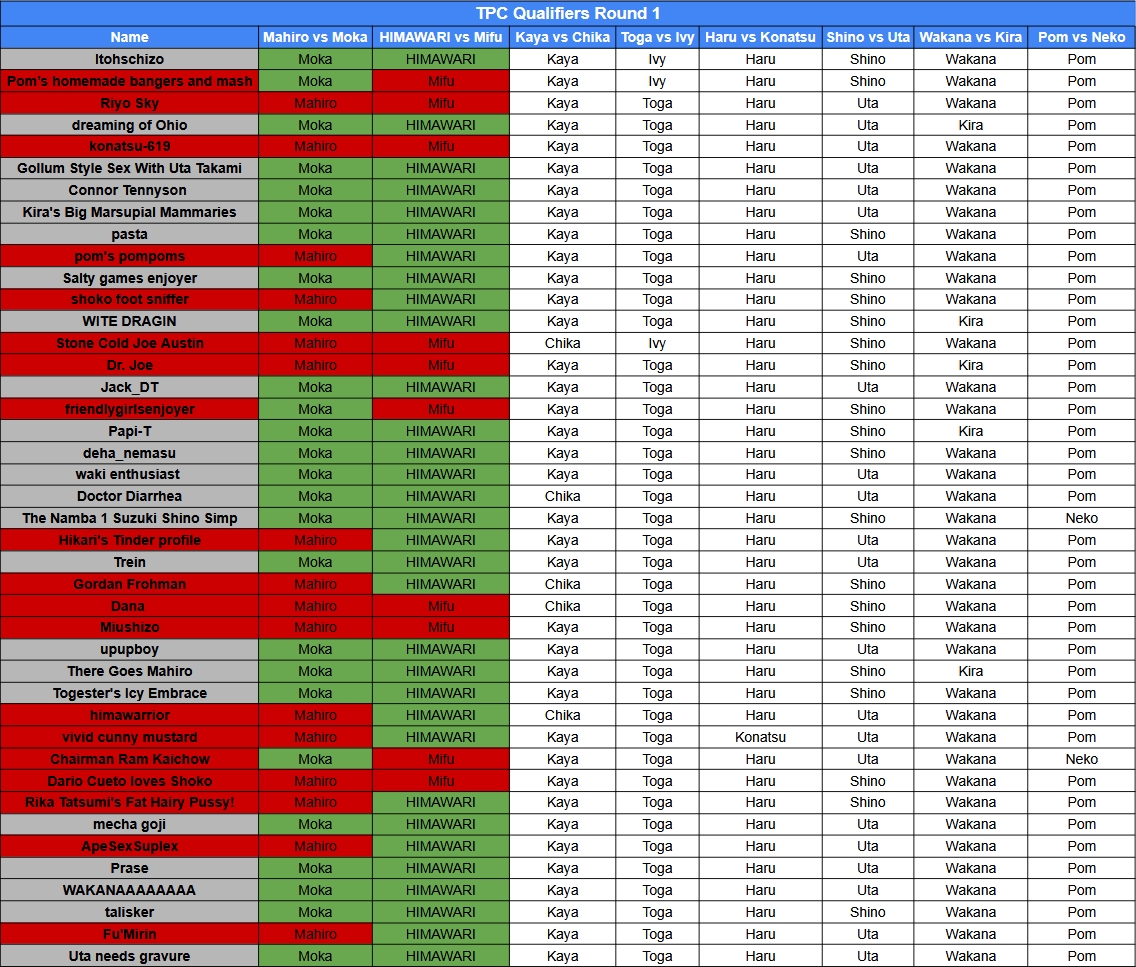Click the name cell konatsu-619

point(130,146)
